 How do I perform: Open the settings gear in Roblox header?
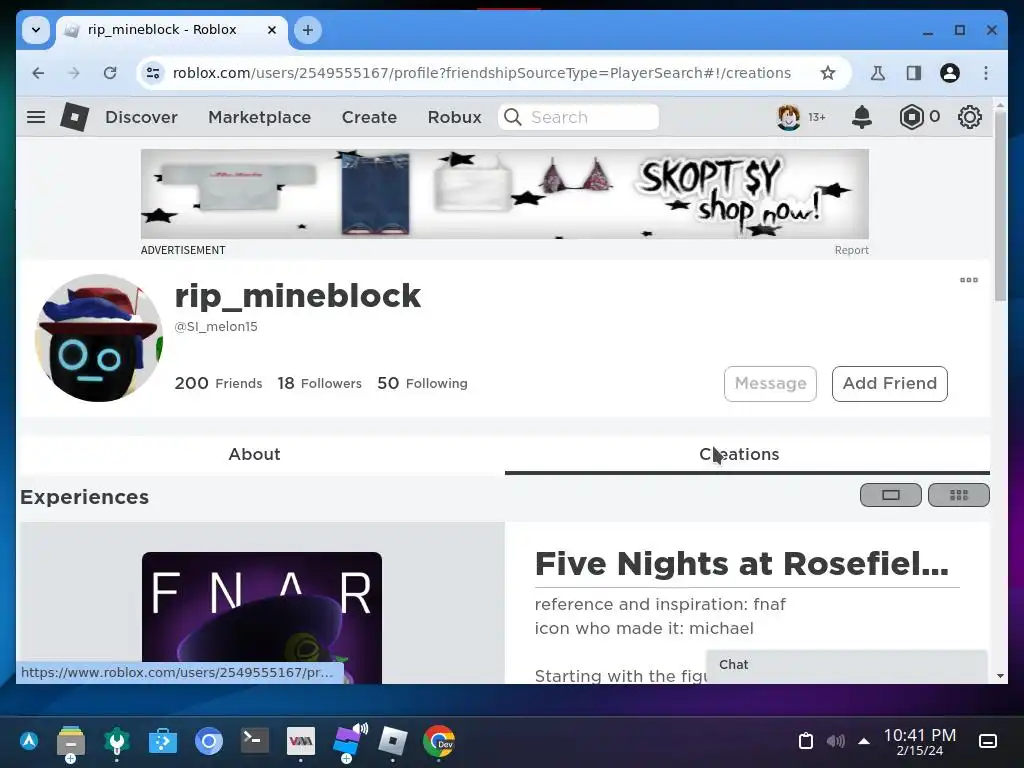970,117
